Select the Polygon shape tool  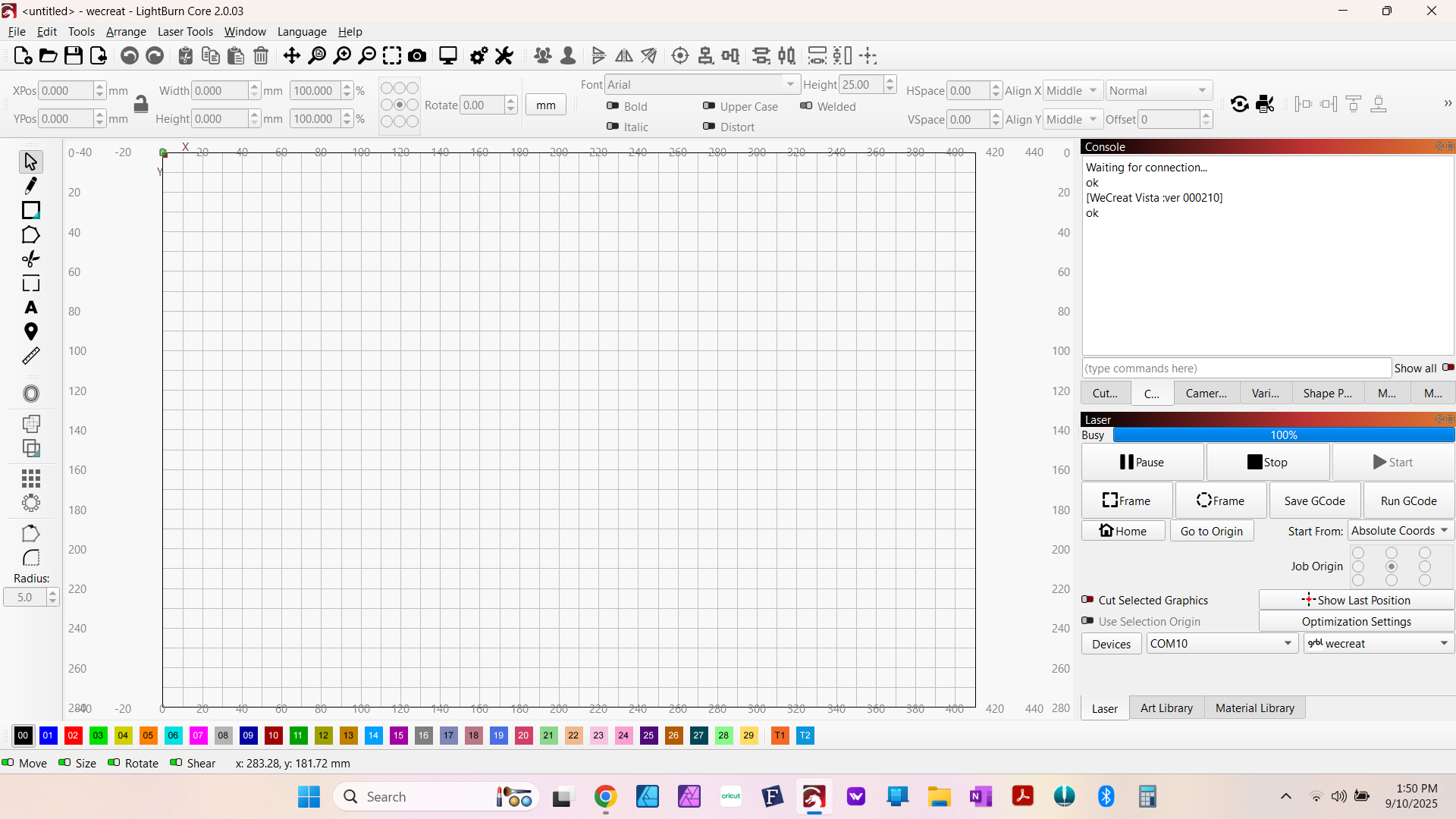point(31,235)
